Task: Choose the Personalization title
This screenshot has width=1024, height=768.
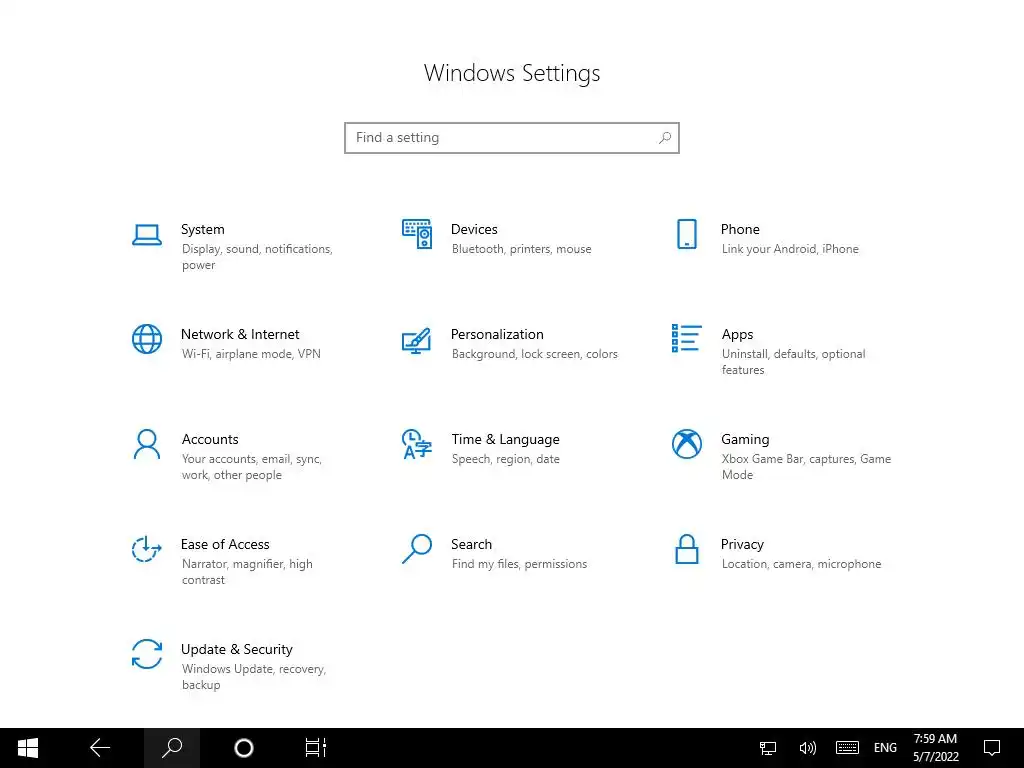Action: 497,334
